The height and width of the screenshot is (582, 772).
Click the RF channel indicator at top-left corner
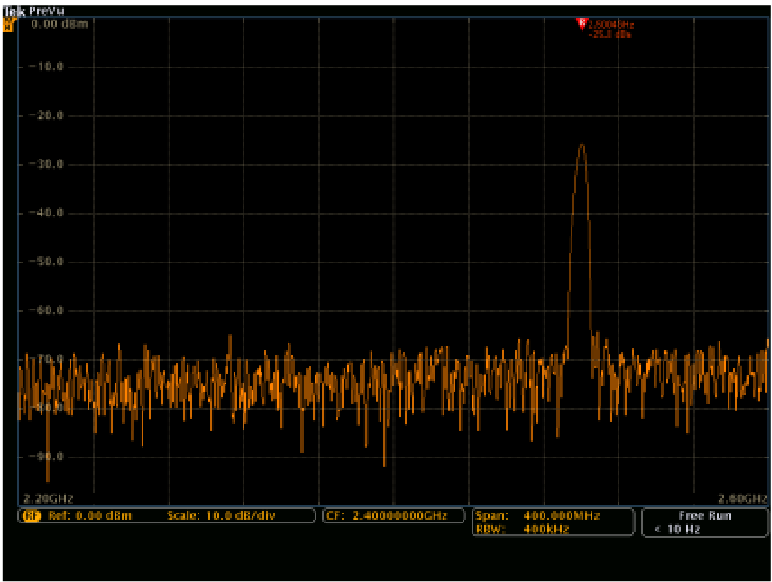10,24
